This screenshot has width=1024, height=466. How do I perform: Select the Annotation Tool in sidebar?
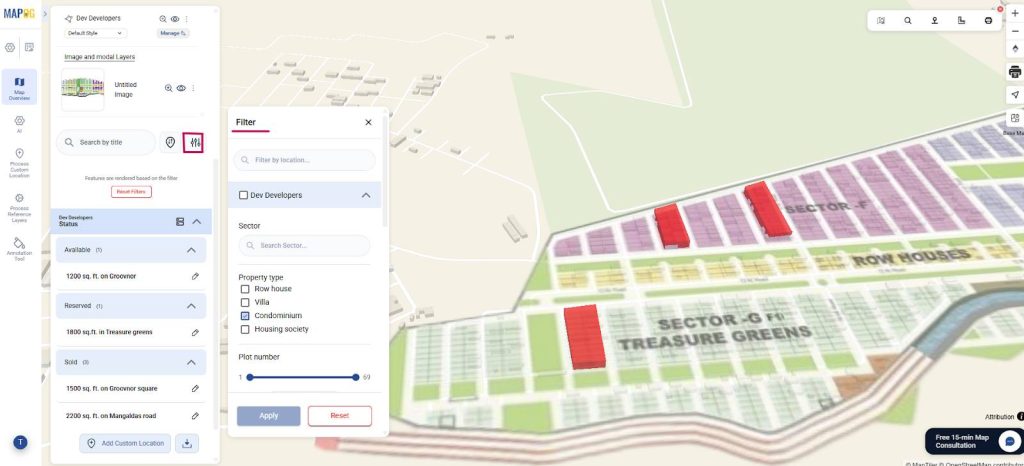point(19,250)
